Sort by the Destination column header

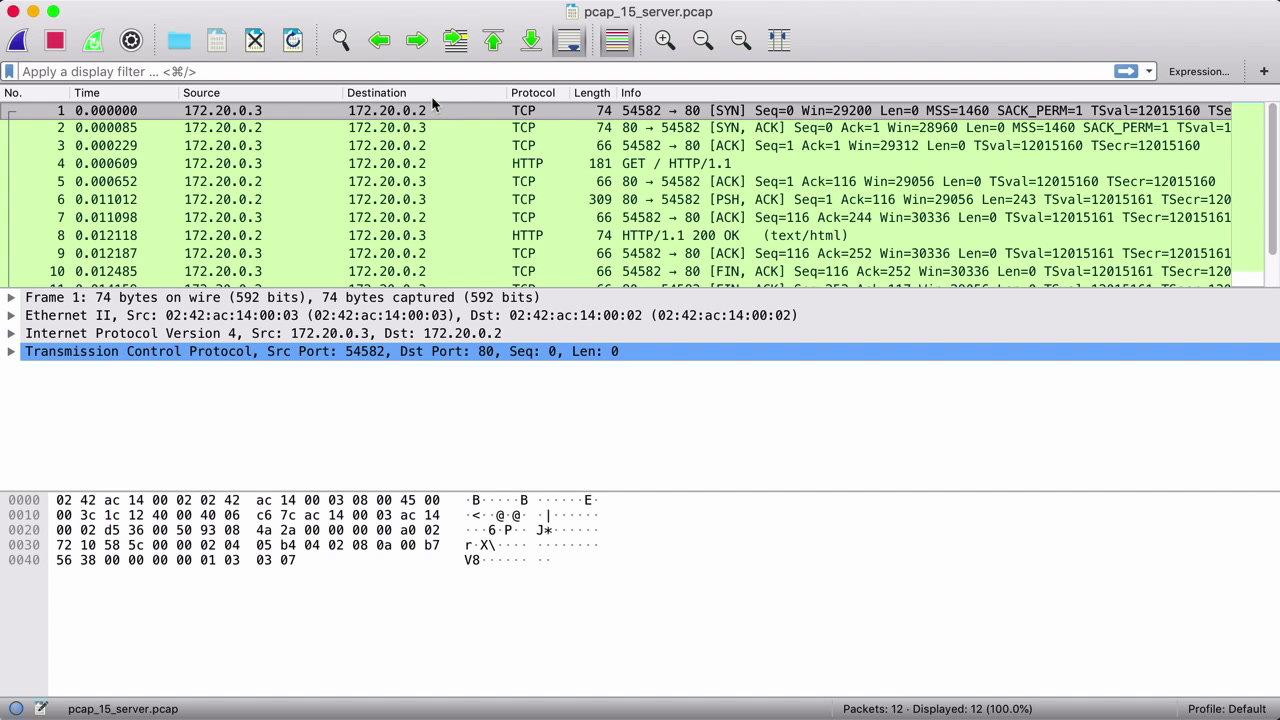426,92
